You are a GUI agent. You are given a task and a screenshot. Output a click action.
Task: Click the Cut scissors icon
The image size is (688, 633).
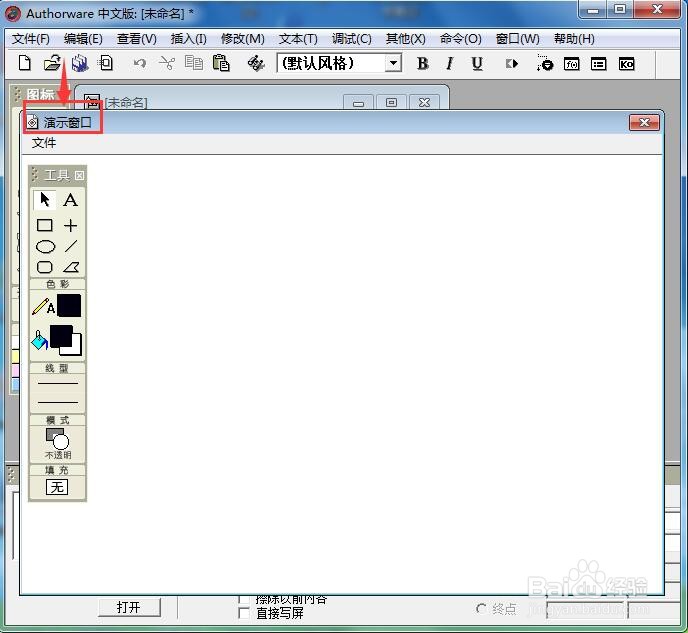(167, 64)
